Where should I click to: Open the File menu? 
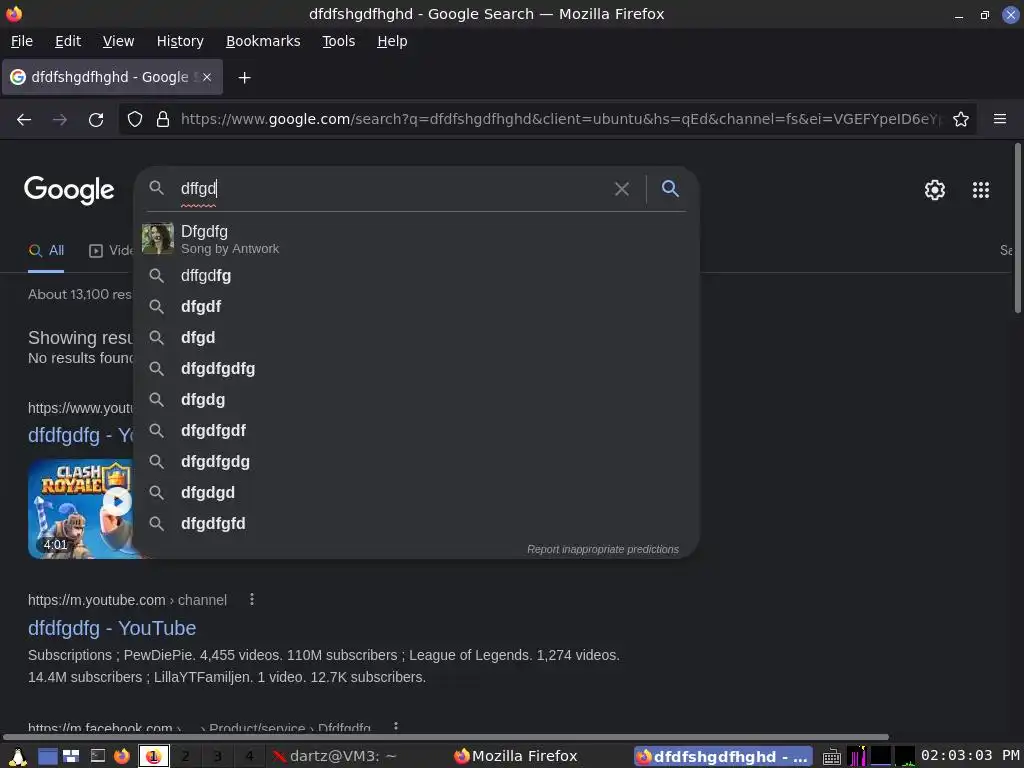click(22, 41)
